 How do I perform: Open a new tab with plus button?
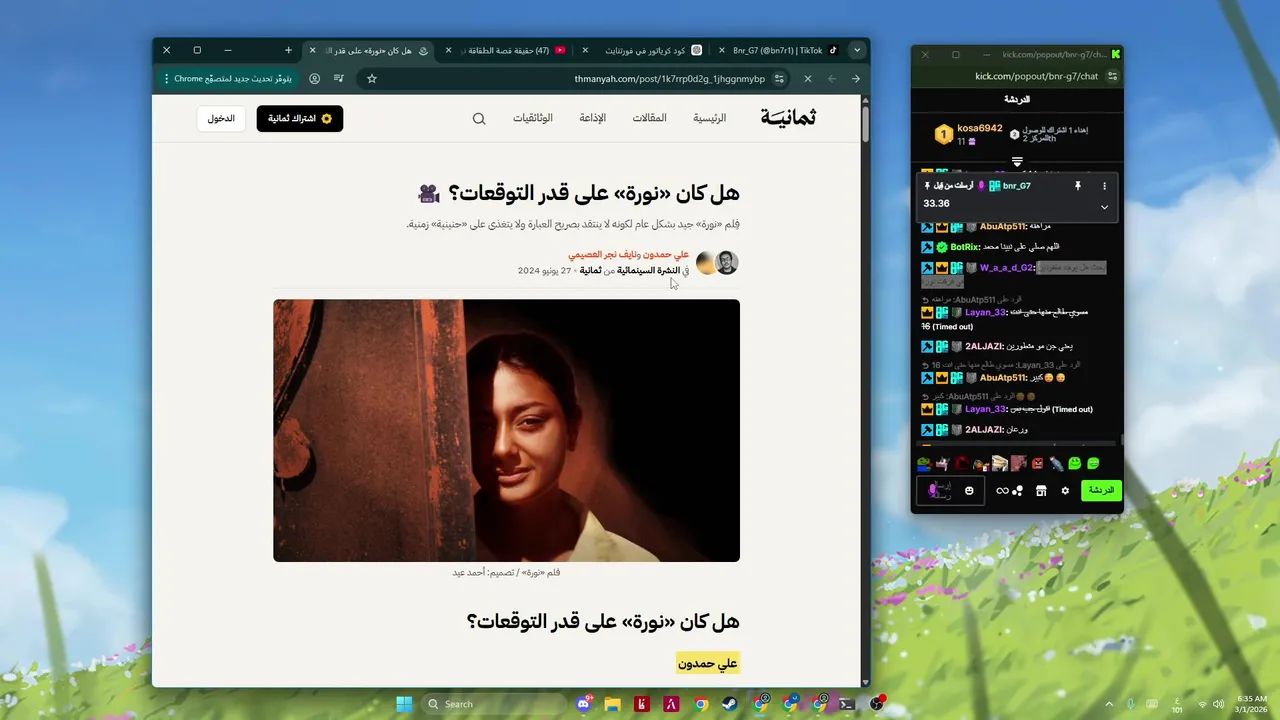click(x=288, y=50)
